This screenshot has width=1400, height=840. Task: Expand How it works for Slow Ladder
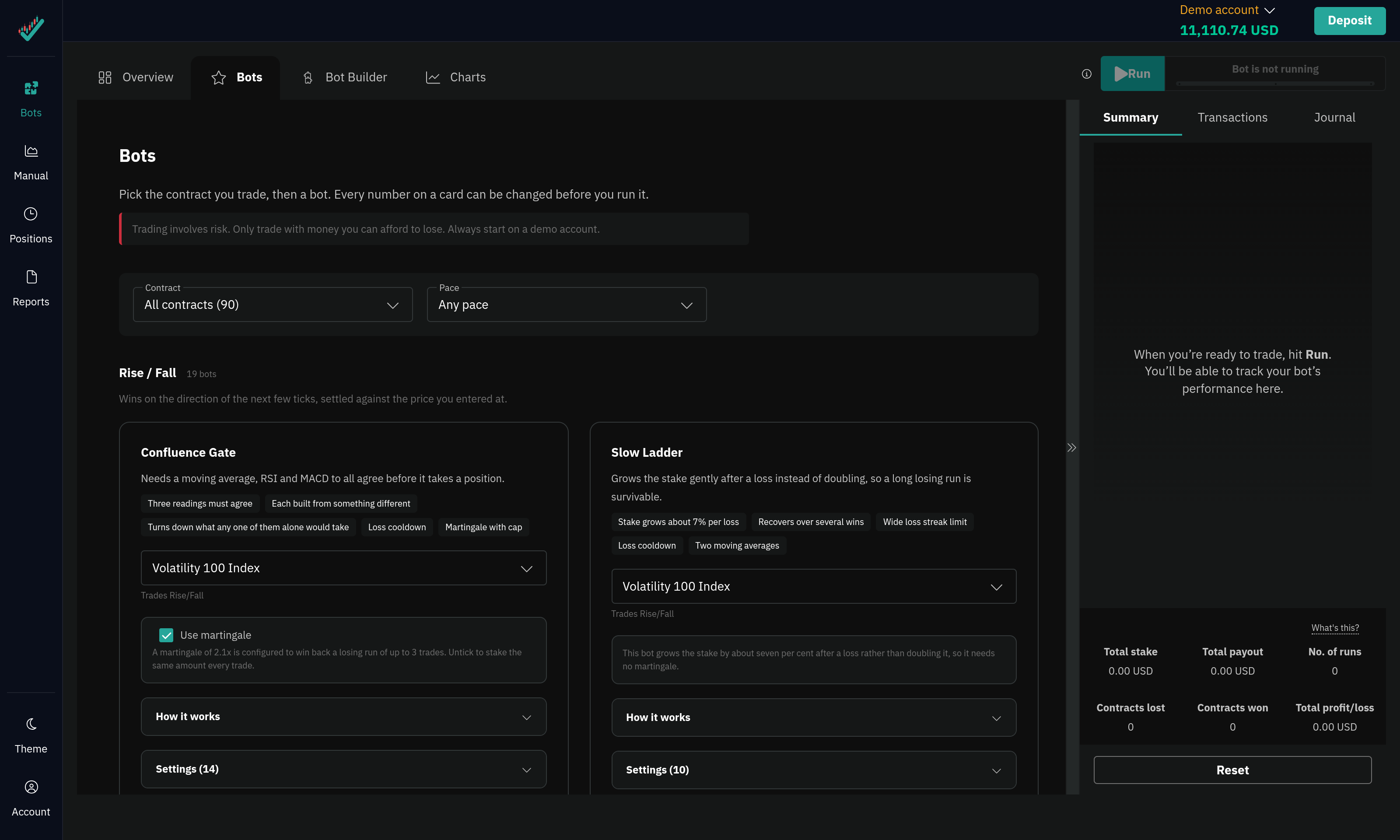click(x=814, y=717)
